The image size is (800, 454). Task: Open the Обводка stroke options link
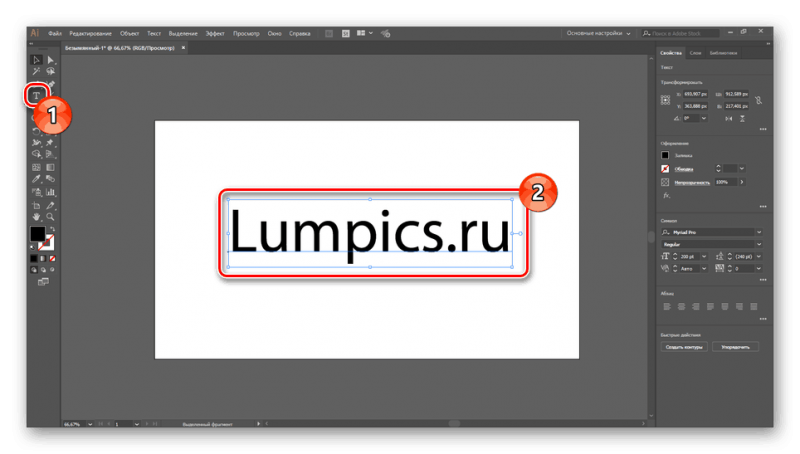tap(684, 169)
